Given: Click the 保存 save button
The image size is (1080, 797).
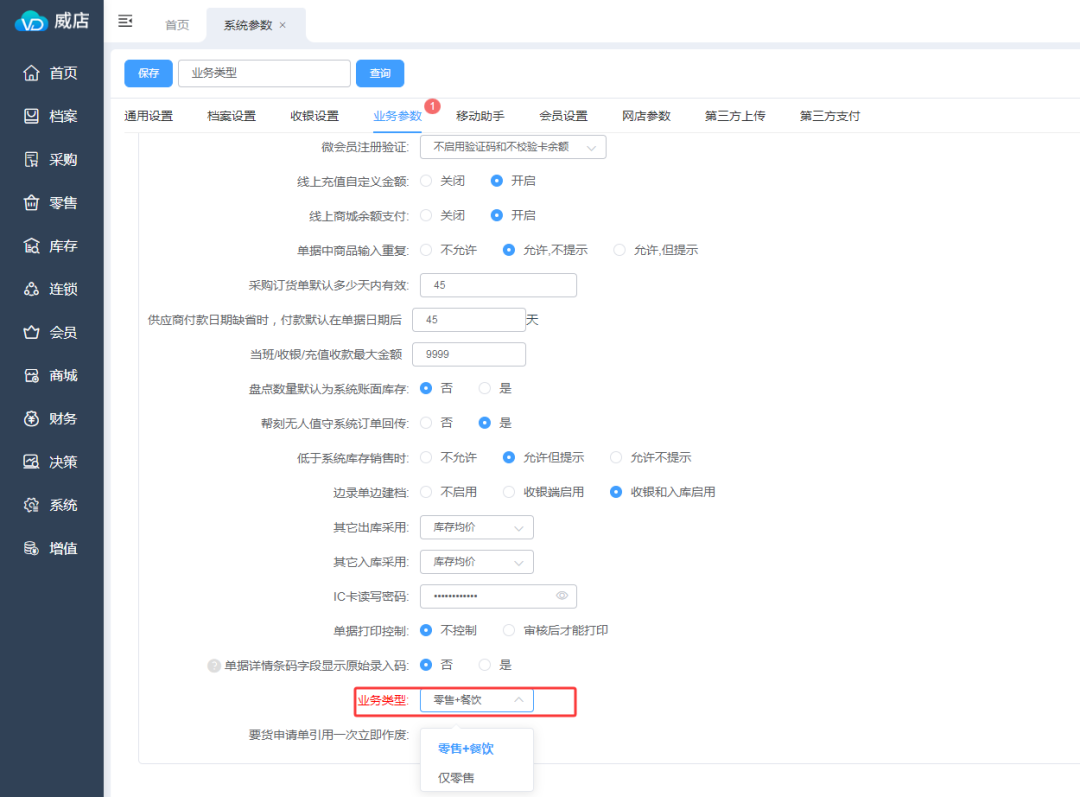Looking at the screenshot, I should coord(148,73).
